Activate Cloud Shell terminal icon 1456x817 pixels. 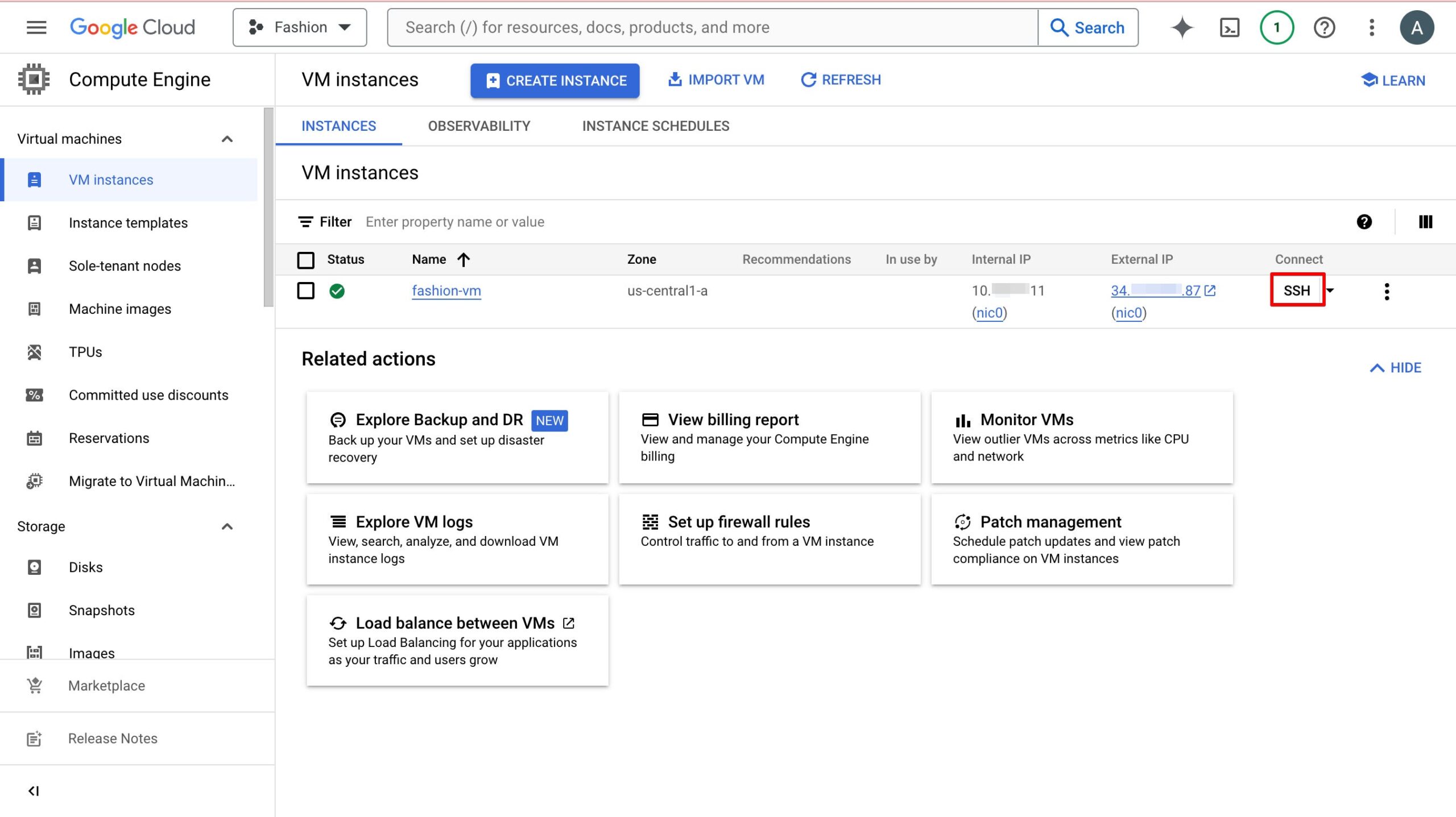coord(1229,27)
